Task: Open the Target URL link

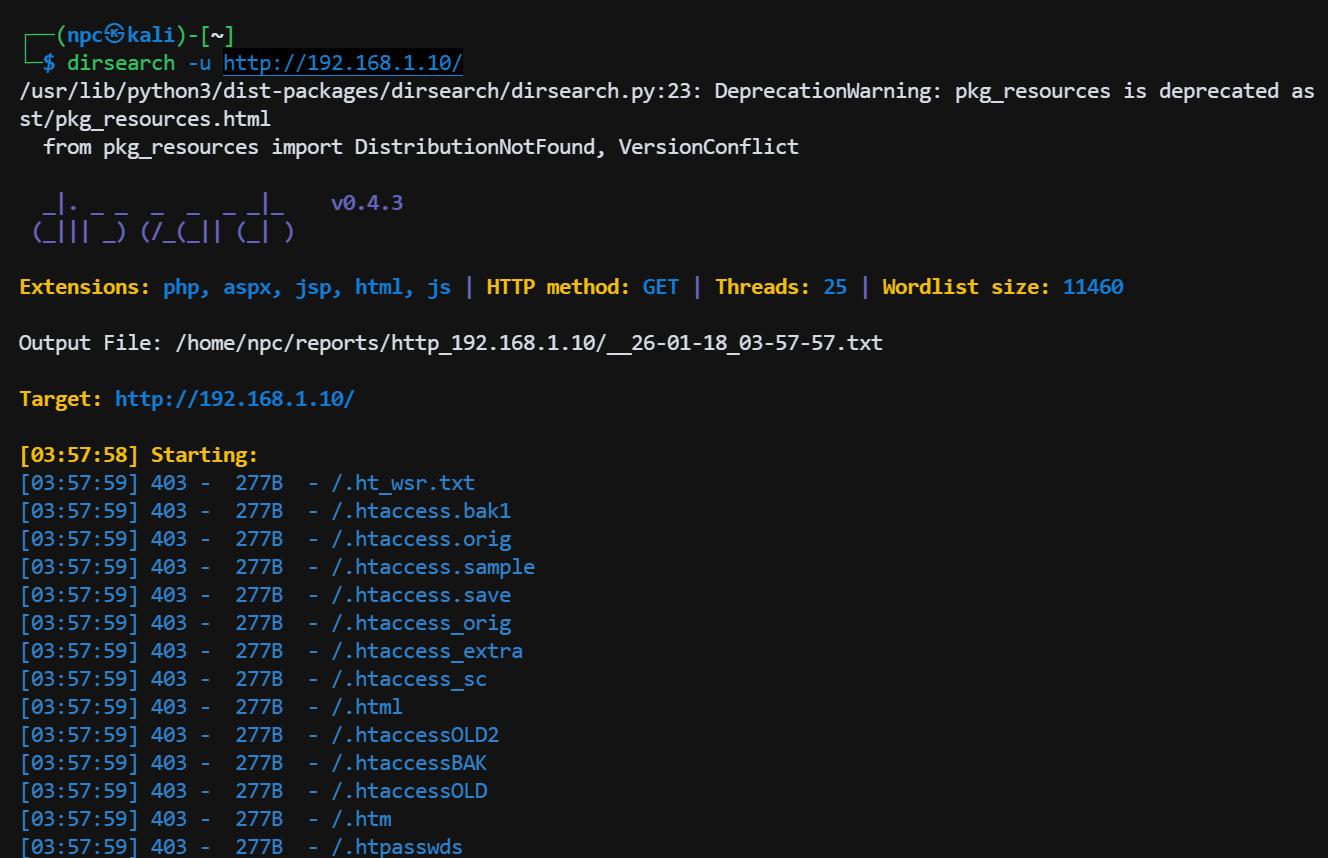Action: pyautogui.click(x=234, y=399)
